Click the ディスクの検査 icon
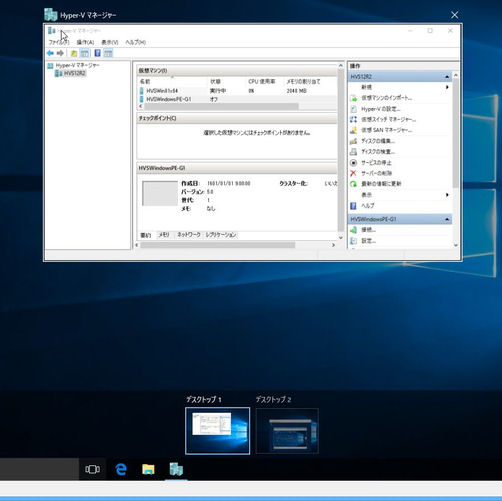 click(354, 152)
